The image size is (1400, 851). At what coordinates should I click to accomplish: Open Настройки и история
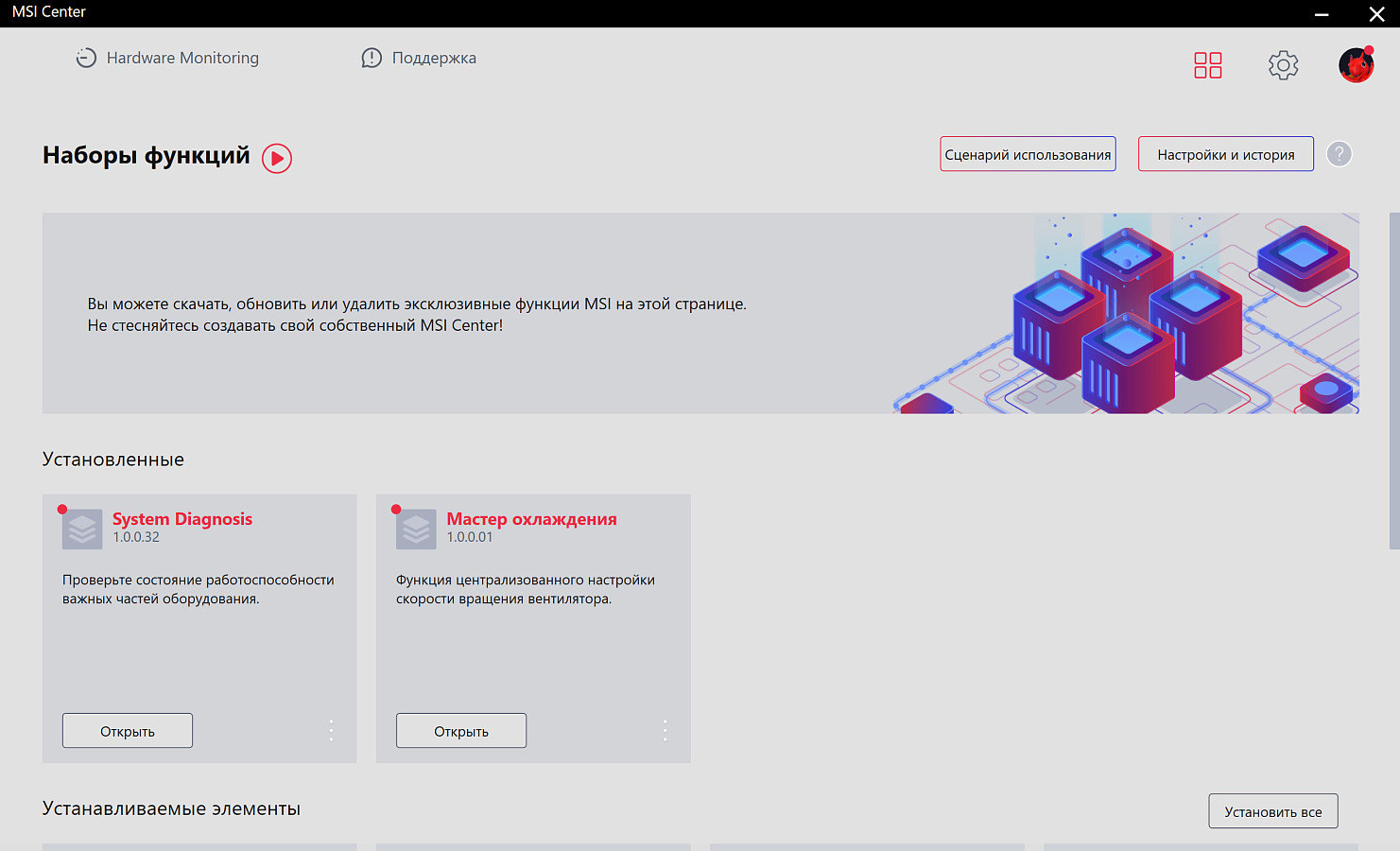coord(1226,154)
